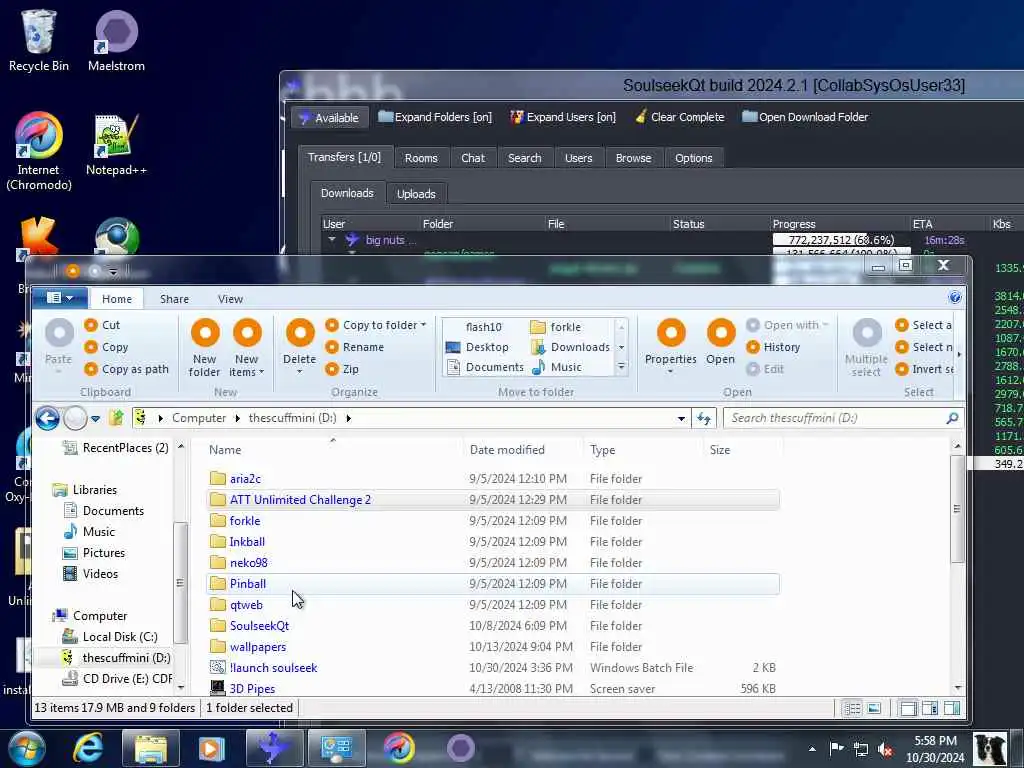The height and width of the screenshot is (768, 1024).
Task: Toggle Expand Folders [on] in SoulseekQt
Action: (x=435, y=117)
